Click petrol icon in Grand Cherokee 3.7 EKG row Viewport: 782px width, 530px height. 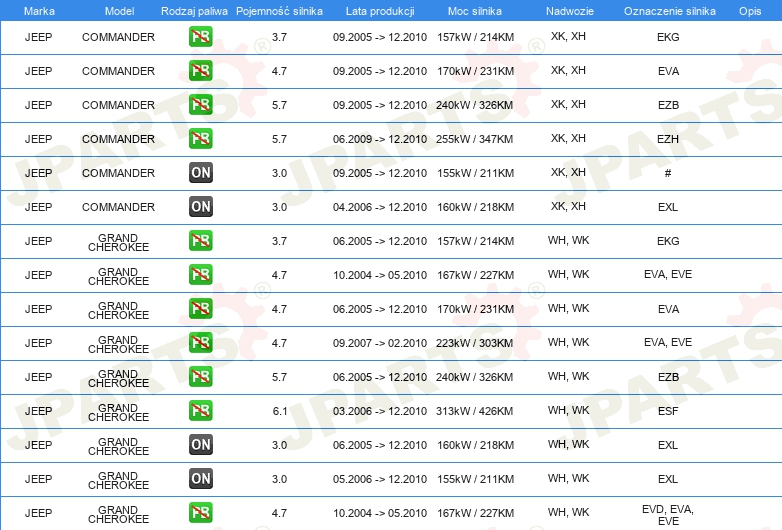200,240
